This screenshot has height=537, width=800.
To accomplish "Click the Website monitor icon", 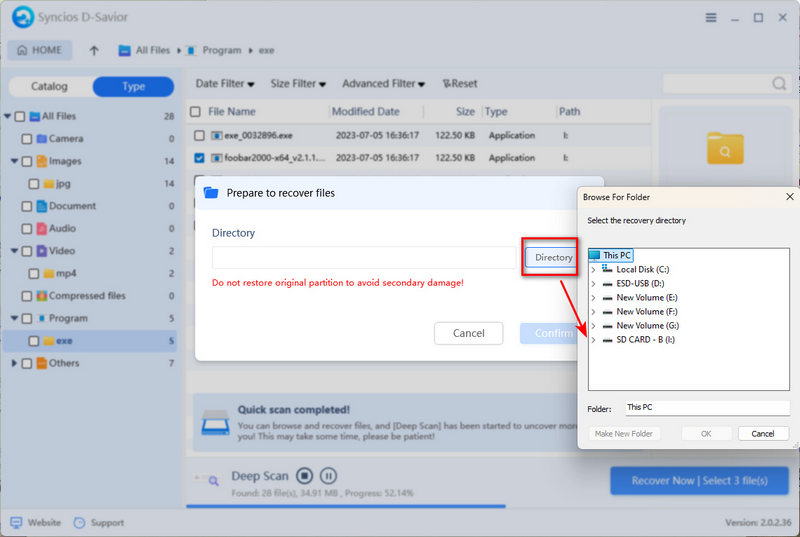I will [x=16, y=523].
